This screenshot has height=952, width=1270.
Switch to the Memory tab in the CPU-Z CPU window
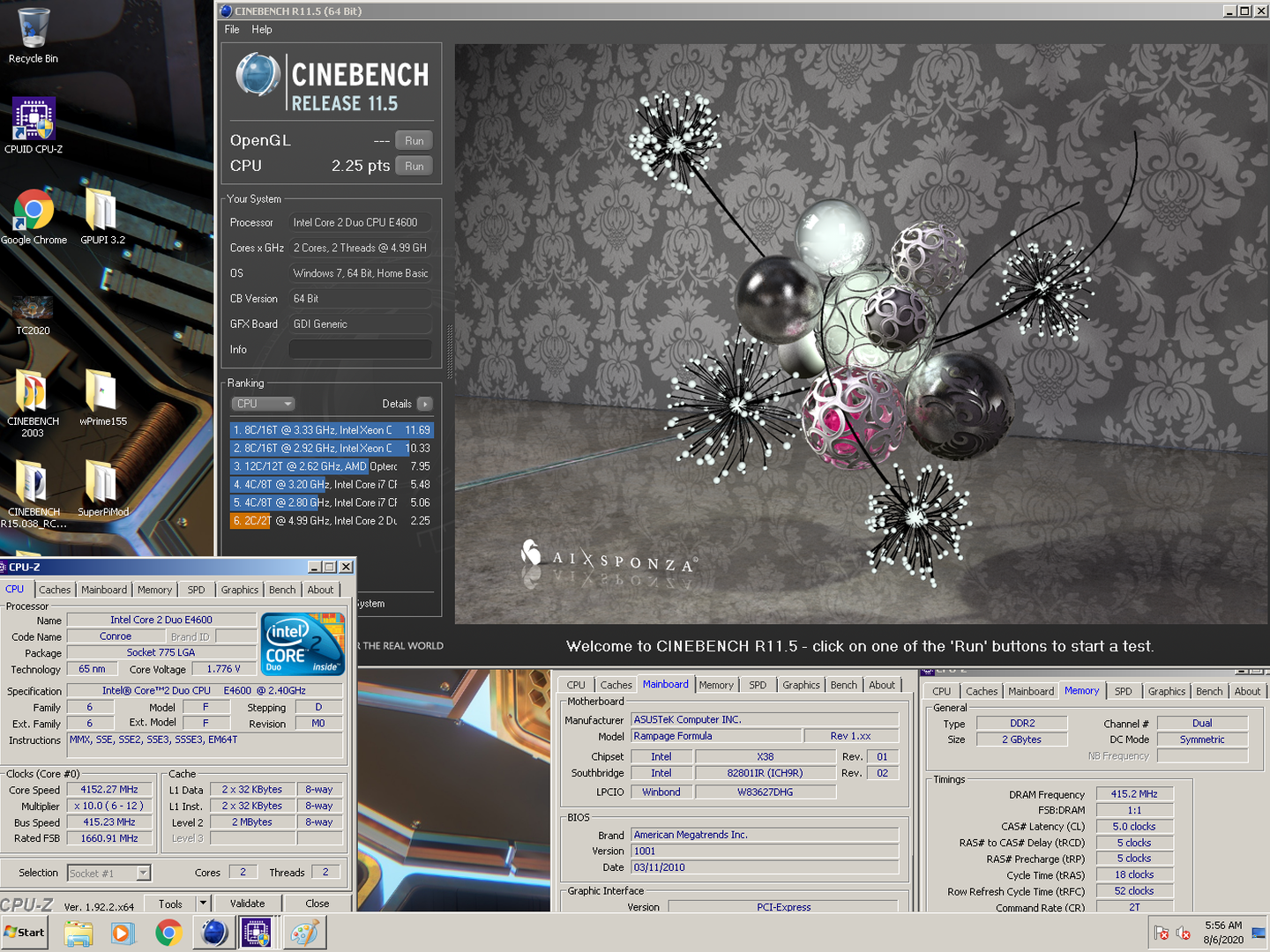pyautogui.click(x=154, y=590)
